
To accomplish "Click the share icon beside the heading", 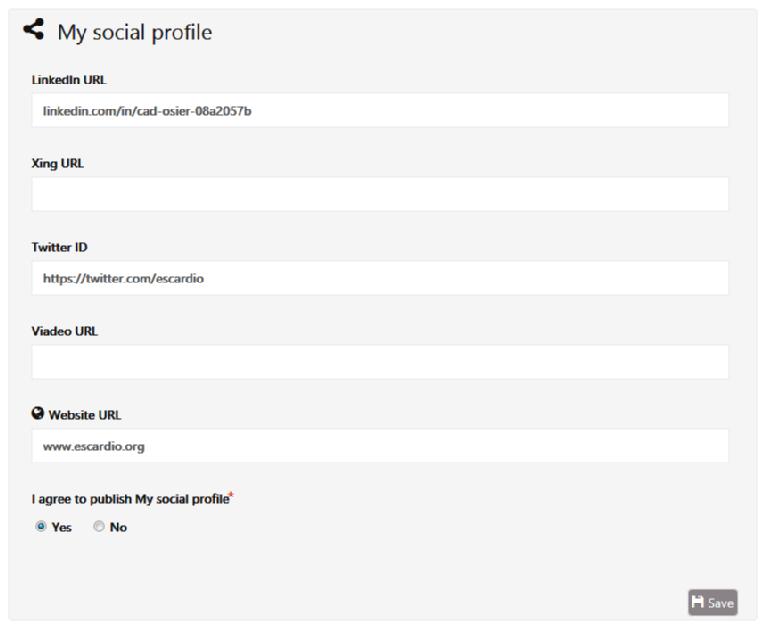I will (34, 31).
